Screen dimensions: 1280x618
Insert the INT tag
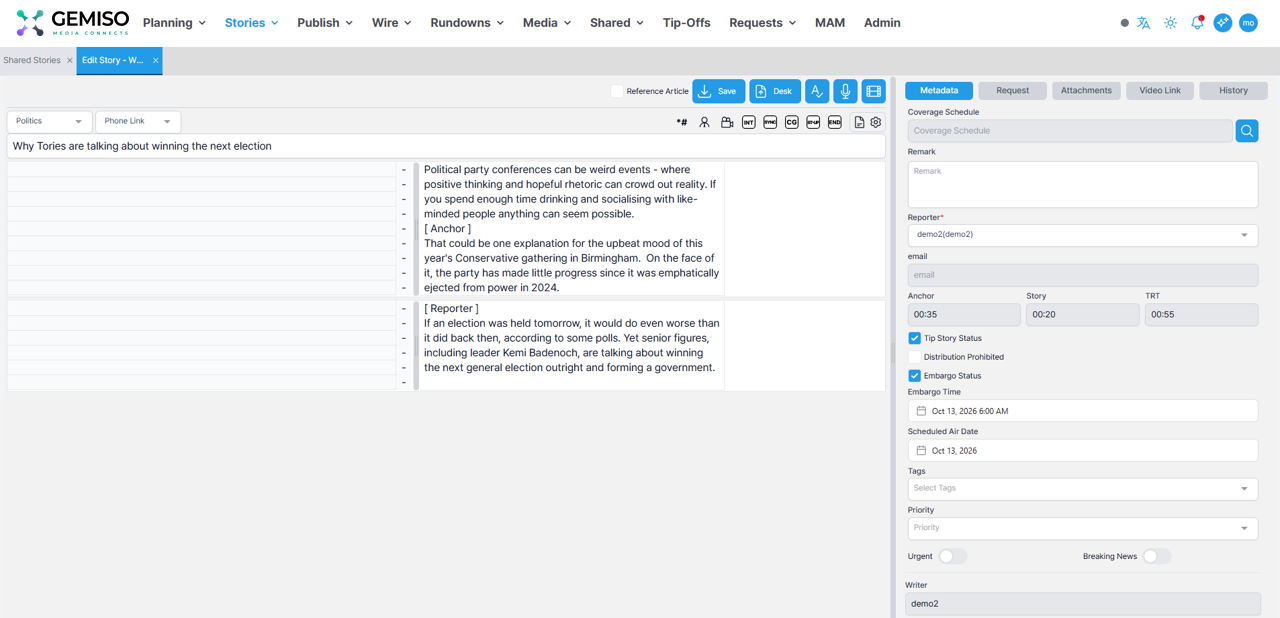(748, 122)
